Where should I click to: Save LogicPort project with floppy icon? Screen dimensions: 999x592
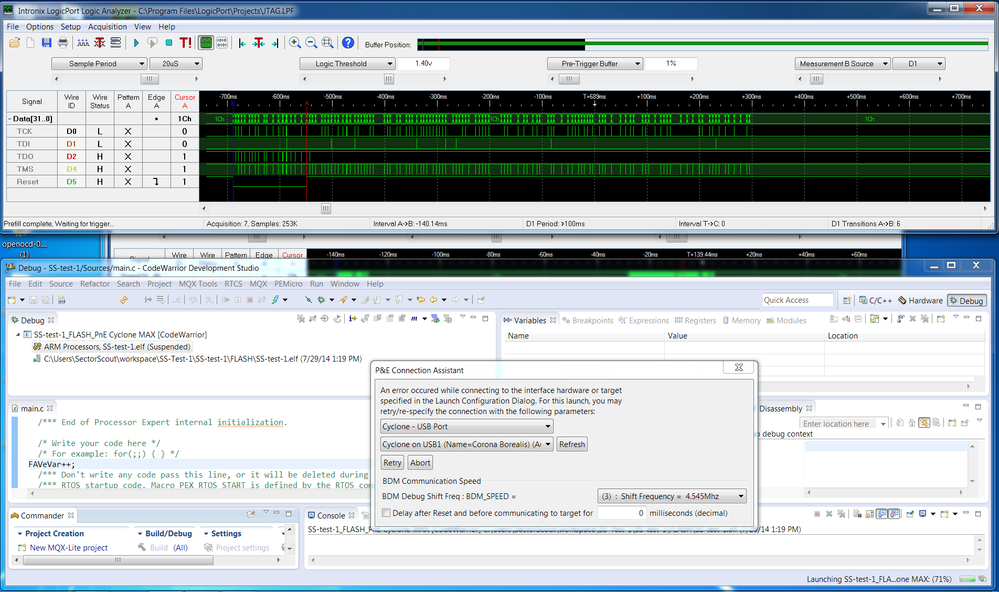point(47,43)
